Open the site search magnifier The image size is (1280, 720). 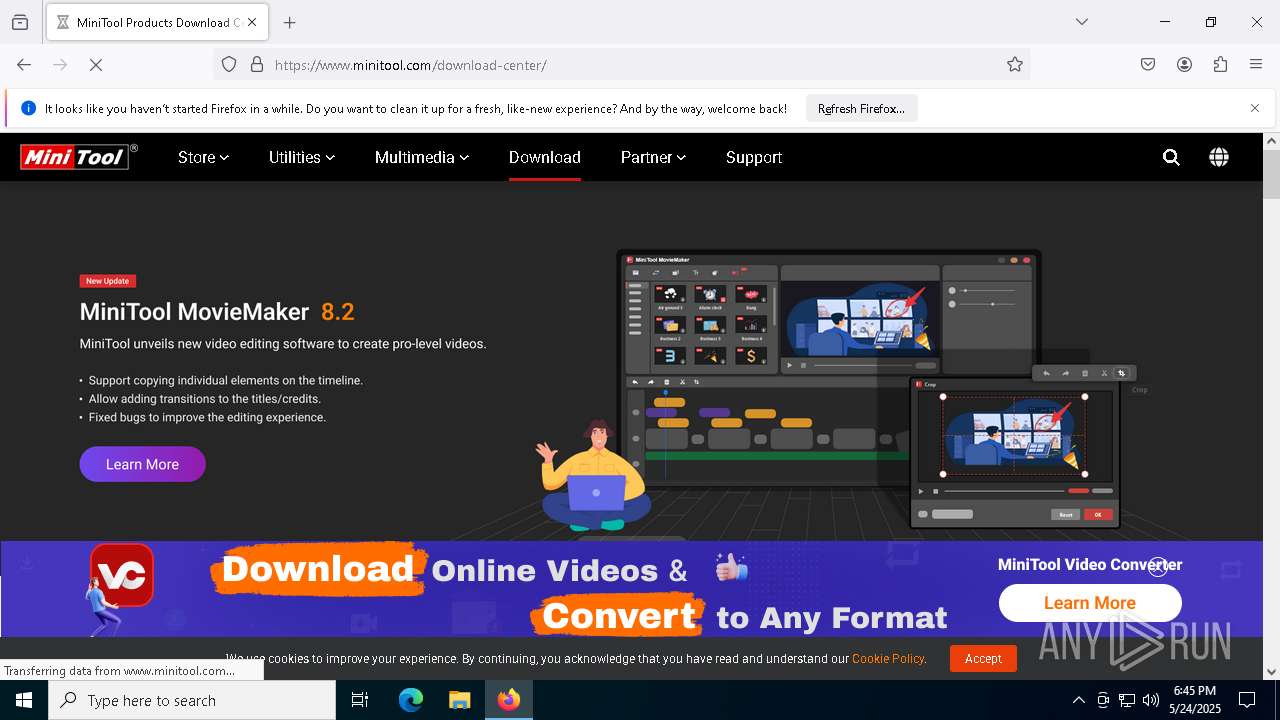(x=1171, y=157)
